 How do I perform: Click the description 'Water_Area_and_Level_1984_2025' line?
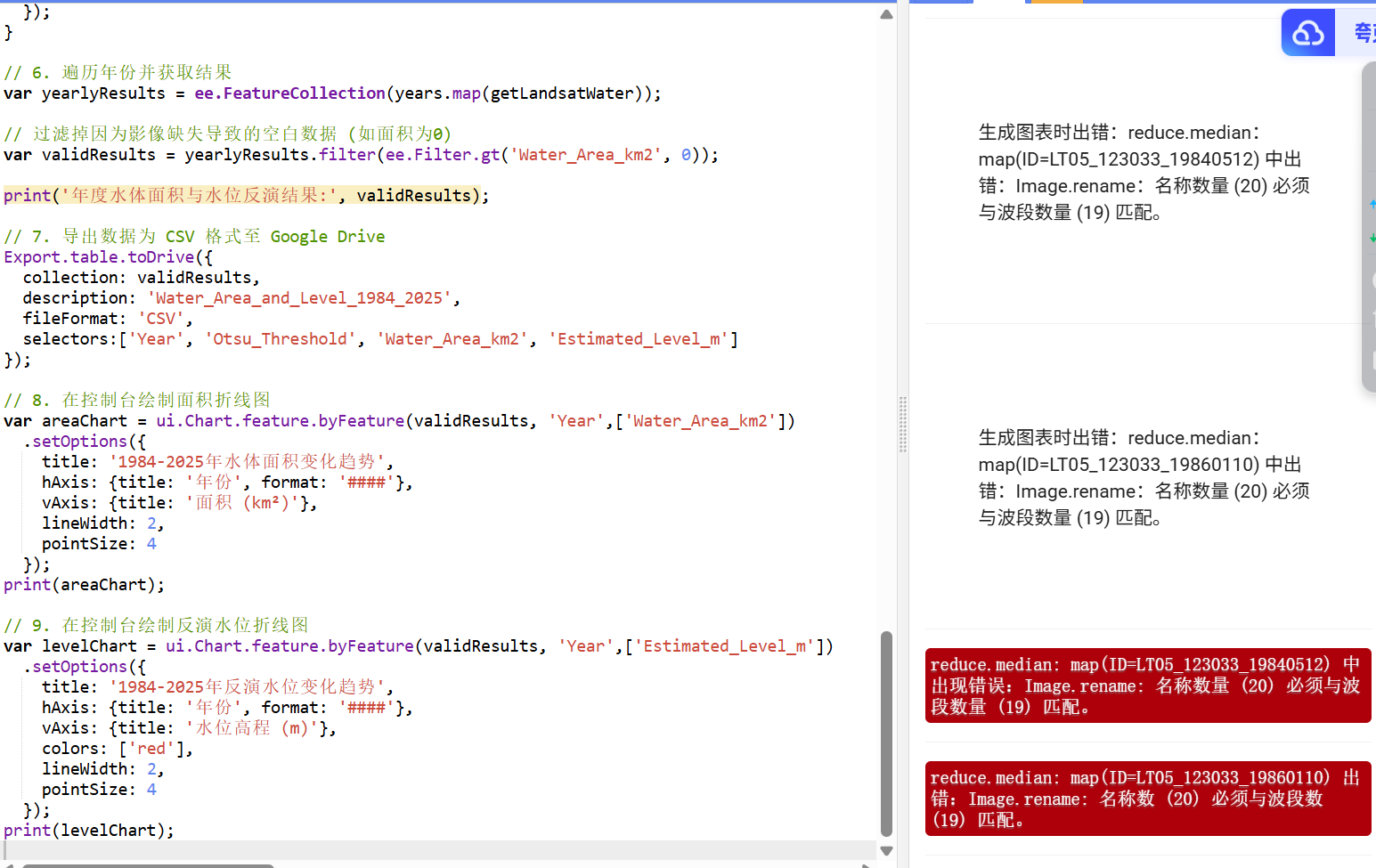click(x=241, y=298)
